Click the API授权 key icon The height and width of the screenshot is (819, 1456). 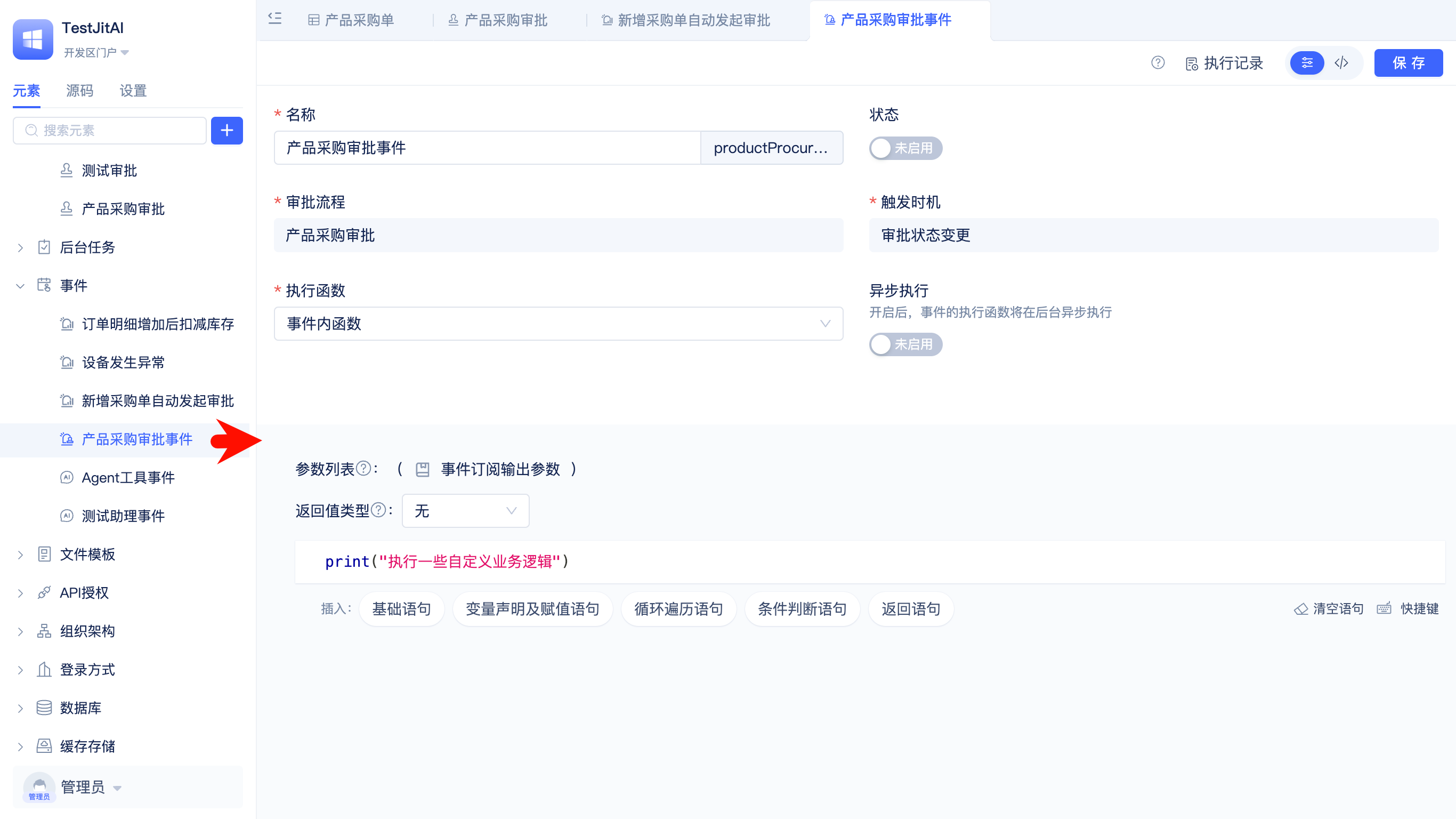(44, 593)
